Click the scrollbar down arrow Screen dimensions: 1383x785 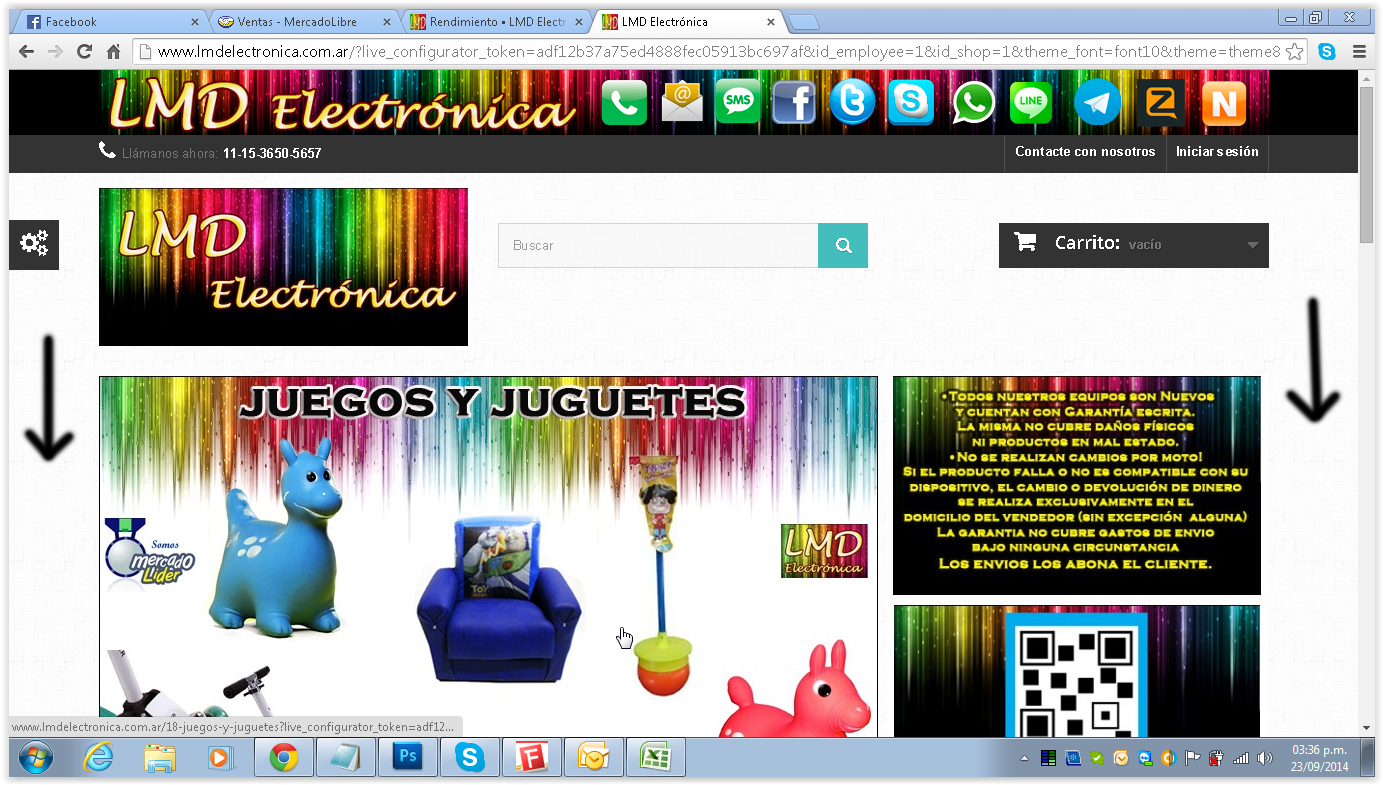tap(1367, 728)
